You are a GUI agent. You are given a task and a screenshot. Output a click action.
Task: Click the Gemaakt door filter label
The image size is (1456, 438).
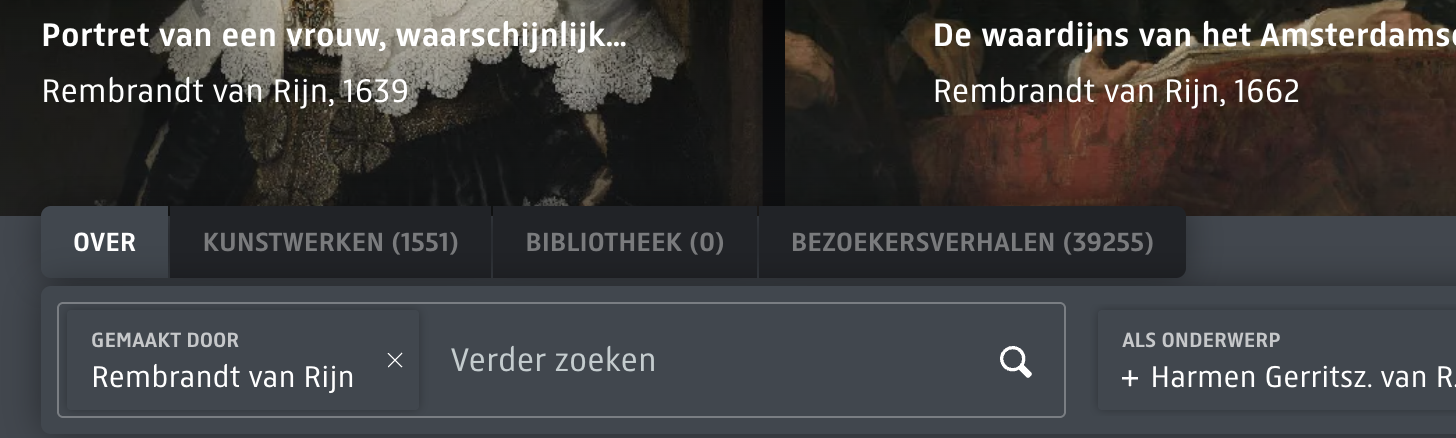click(x=165, y=340)
